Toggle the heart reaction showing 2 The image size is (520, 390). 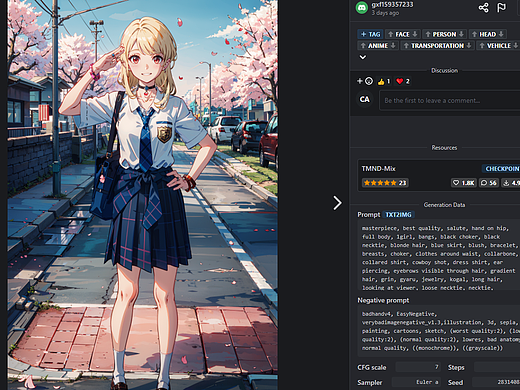pos(403,81)
